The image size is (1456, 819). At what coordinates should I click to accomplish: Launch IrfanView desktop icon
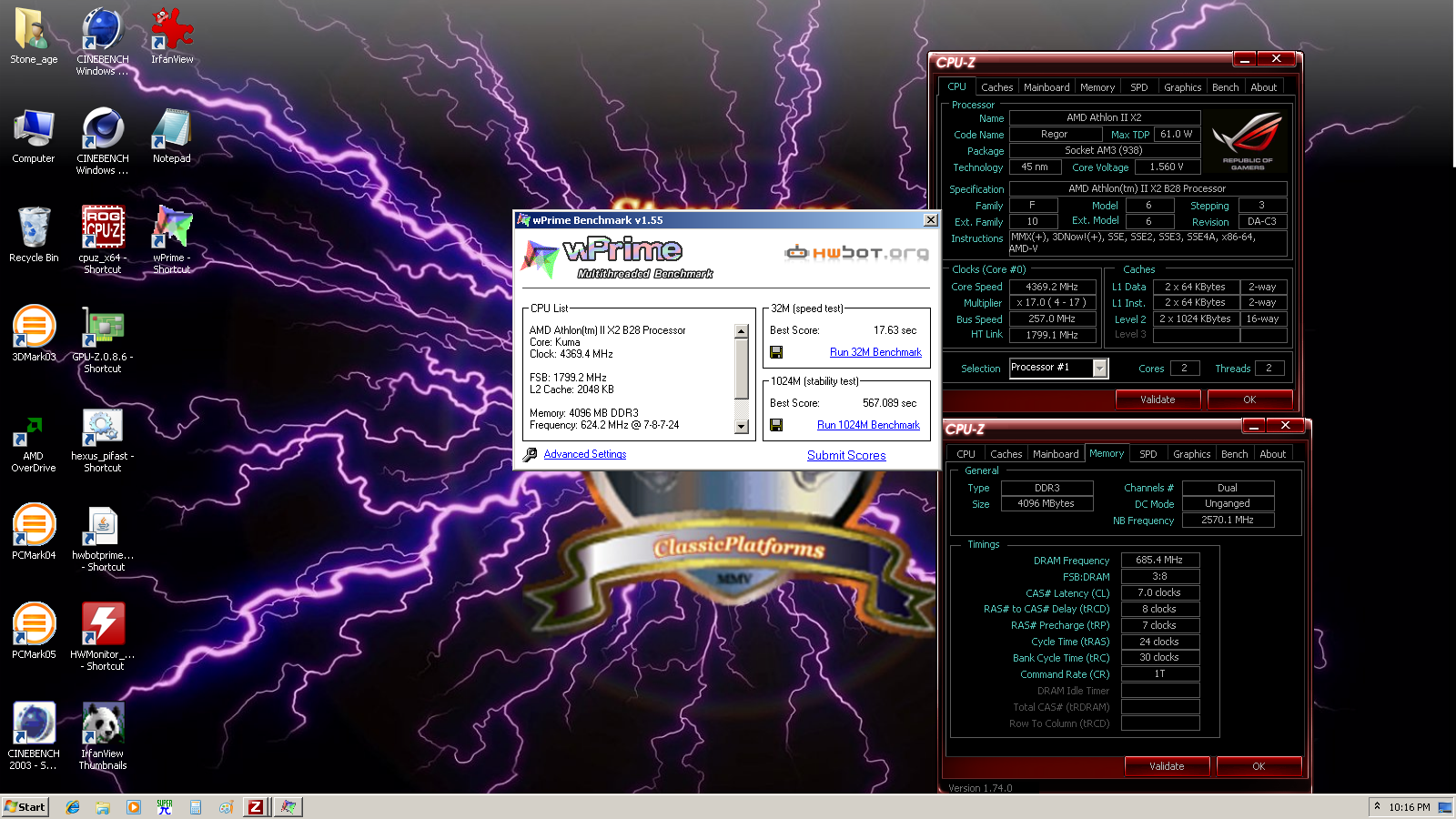click(172, 36)
